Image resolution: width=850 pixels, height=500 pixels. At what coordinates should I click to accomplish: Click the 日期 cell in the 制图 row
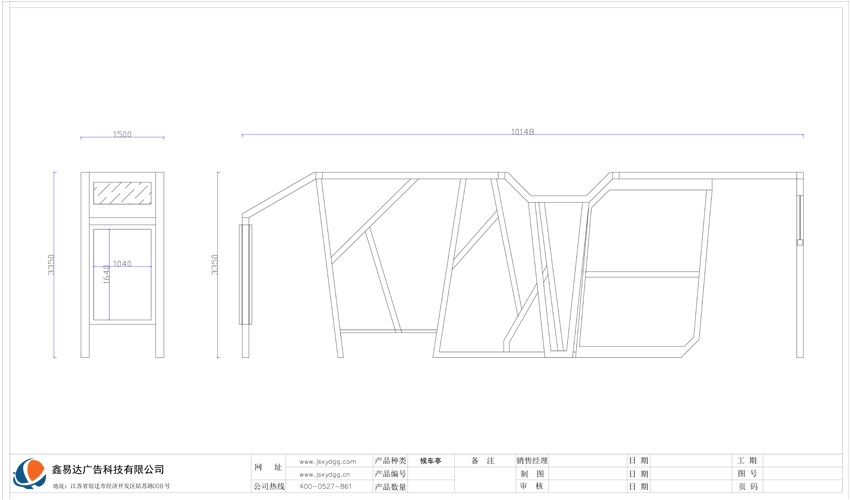click(639, 474)
